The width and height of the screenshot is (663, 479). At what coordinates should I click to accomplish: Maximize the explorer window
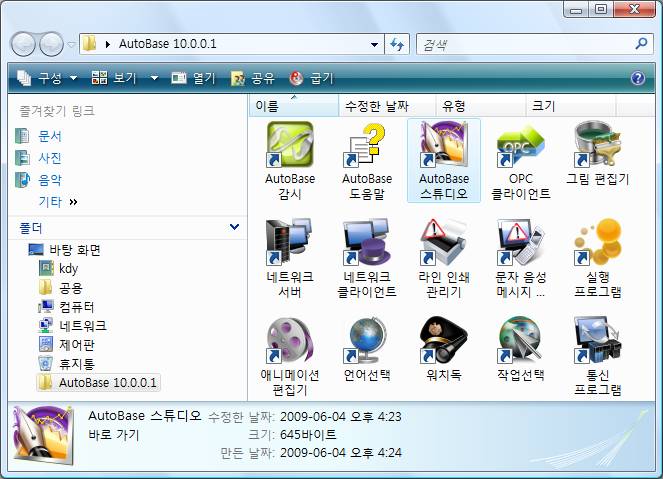click(601, 9)
